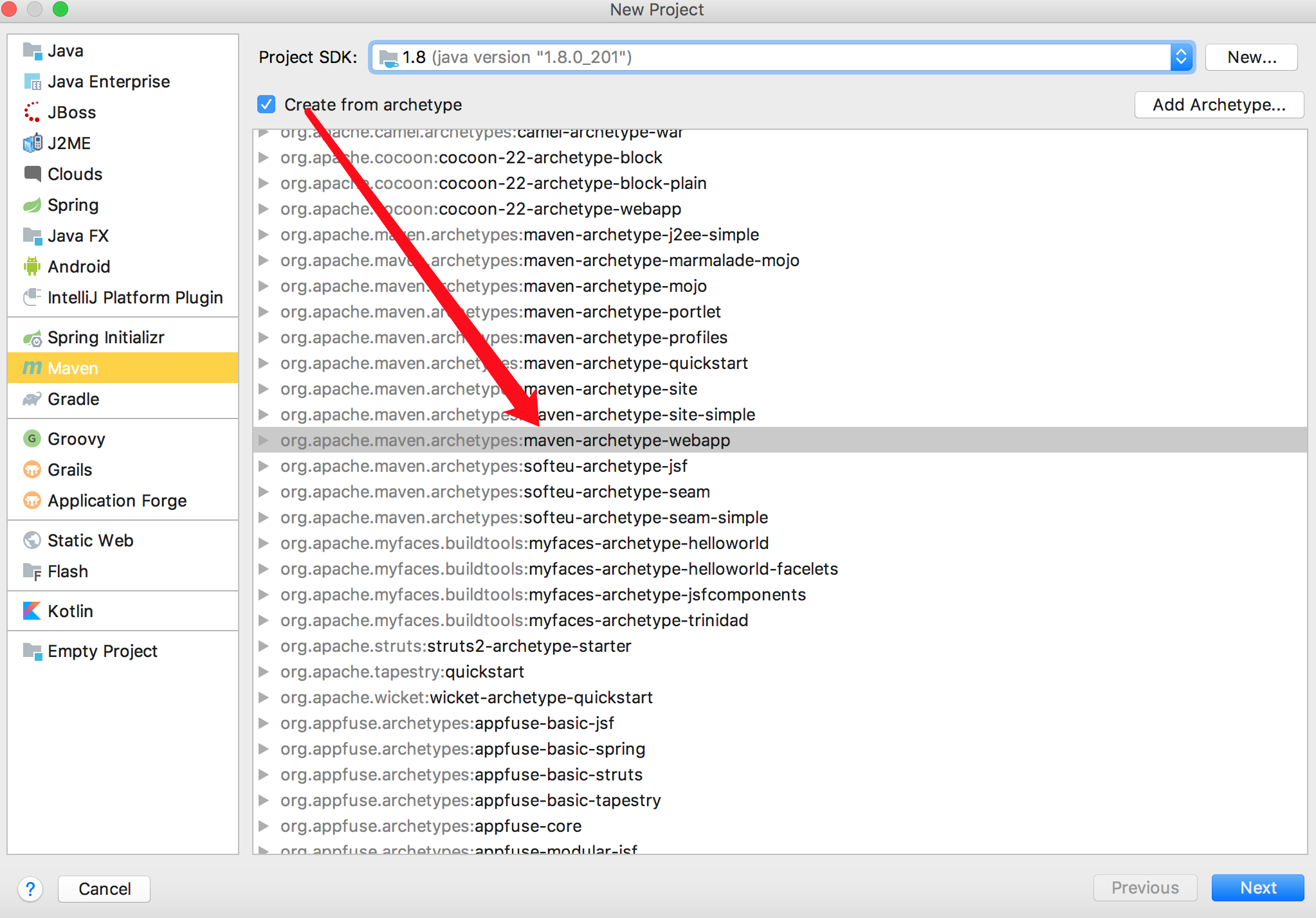Click the Gradle elephant icon
The height and width of the screenshot is (918, 1316).
(x=32, y=399)
